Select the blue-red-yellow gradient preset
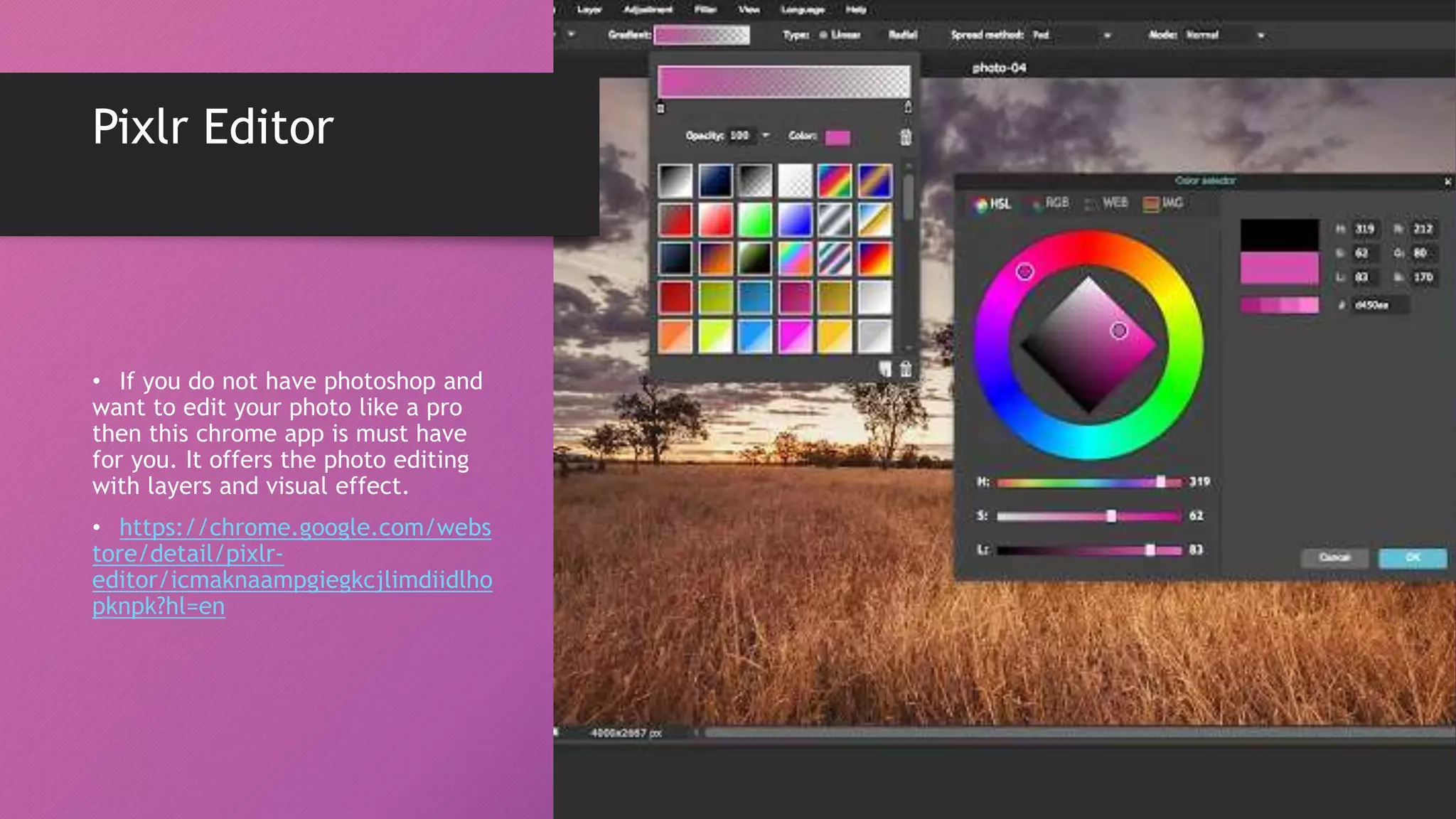1456x819 pixels. pyautogui.click(x=874, y=259)
